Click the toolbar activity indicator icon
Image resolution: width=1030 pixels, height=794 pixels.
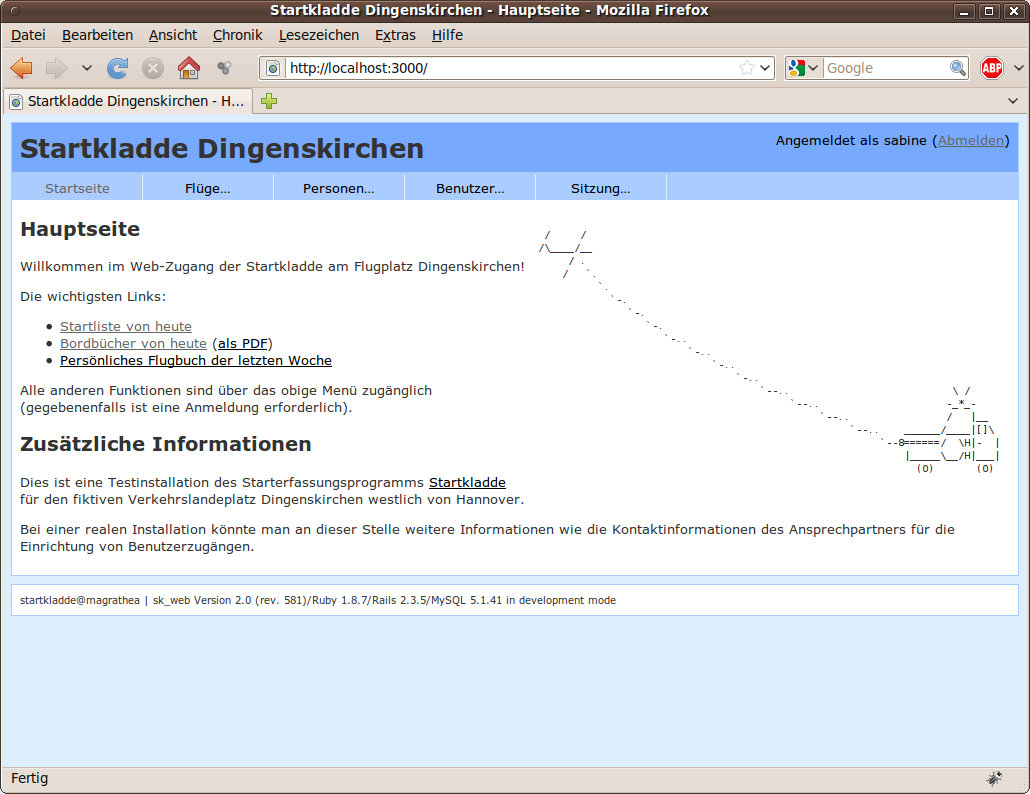pos(225,68)
